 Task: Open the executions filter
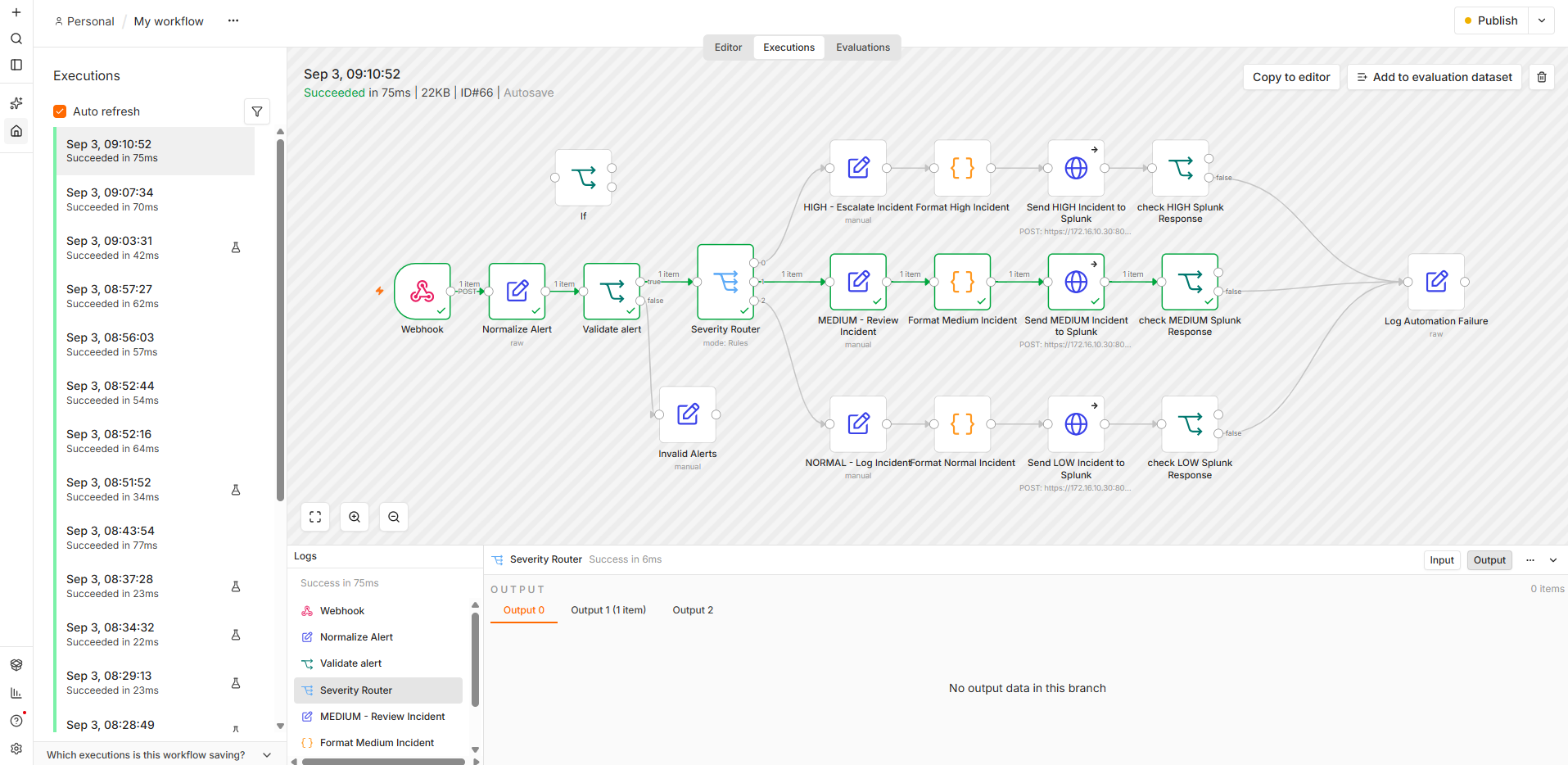pyautogui.click(x=257, y=111)
